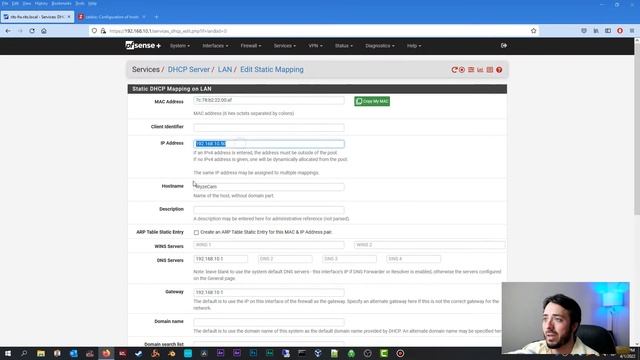This screenshot has width=640, height=360.
Task: Bookmark this page with the star icon
Action: click(533, 31)
